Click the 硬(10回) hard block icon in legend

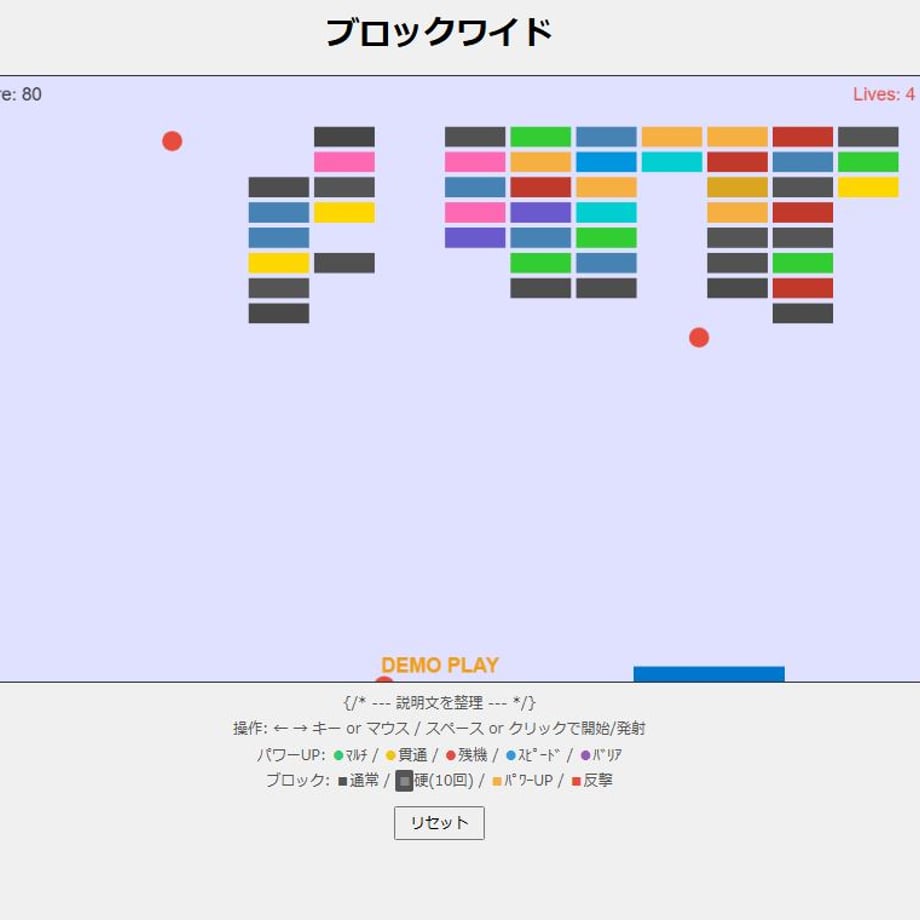pyautogui.click(x=404, y=781)
